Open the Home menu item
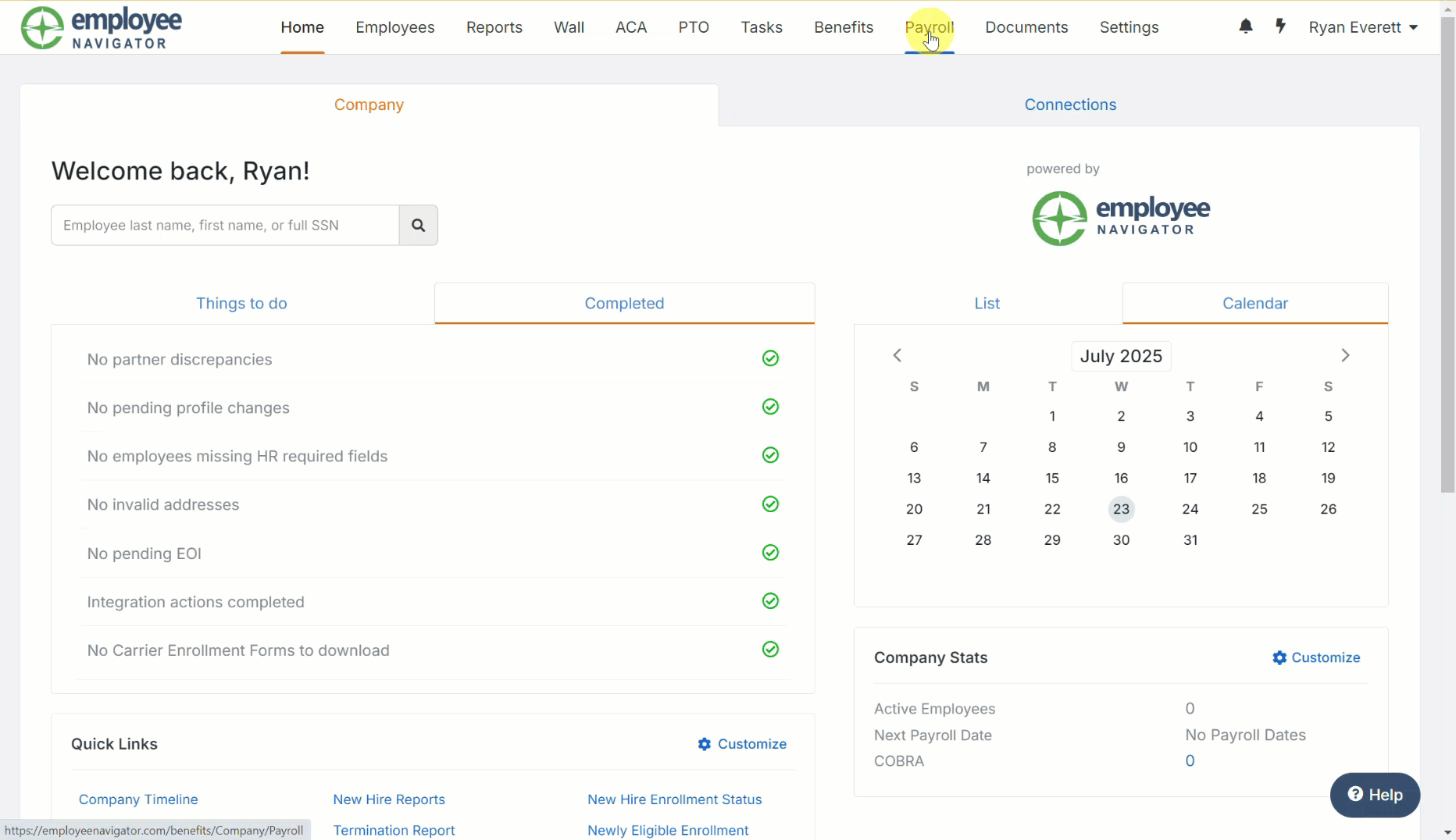This screenshot has width=1456, height=840. pos(302,27)
